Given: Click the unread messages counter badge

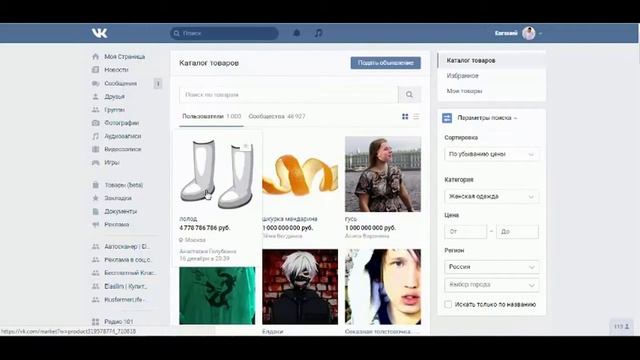Looking at the screenshot, I should (x=158, y=84).
